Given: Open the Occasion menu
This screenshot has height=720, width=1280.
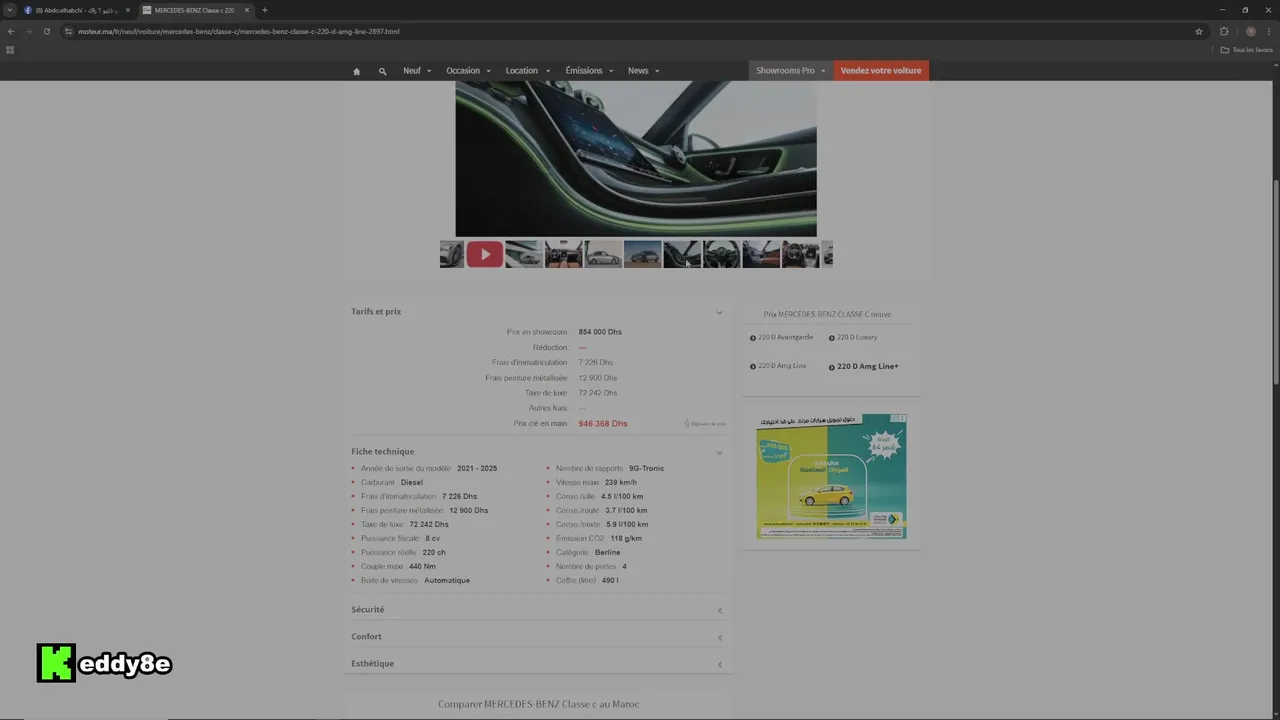Looking at the screenshot, I should tap(468, 71).
